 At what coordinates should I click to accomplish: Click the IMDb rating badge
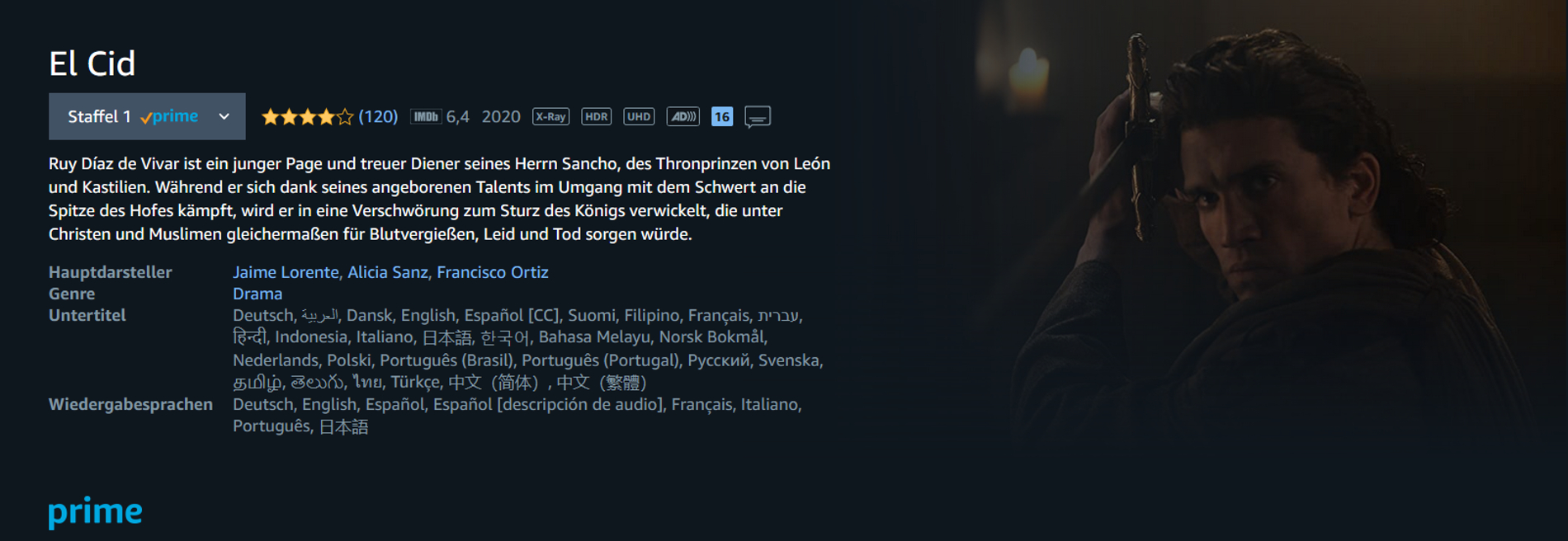(x=426, y=116)
